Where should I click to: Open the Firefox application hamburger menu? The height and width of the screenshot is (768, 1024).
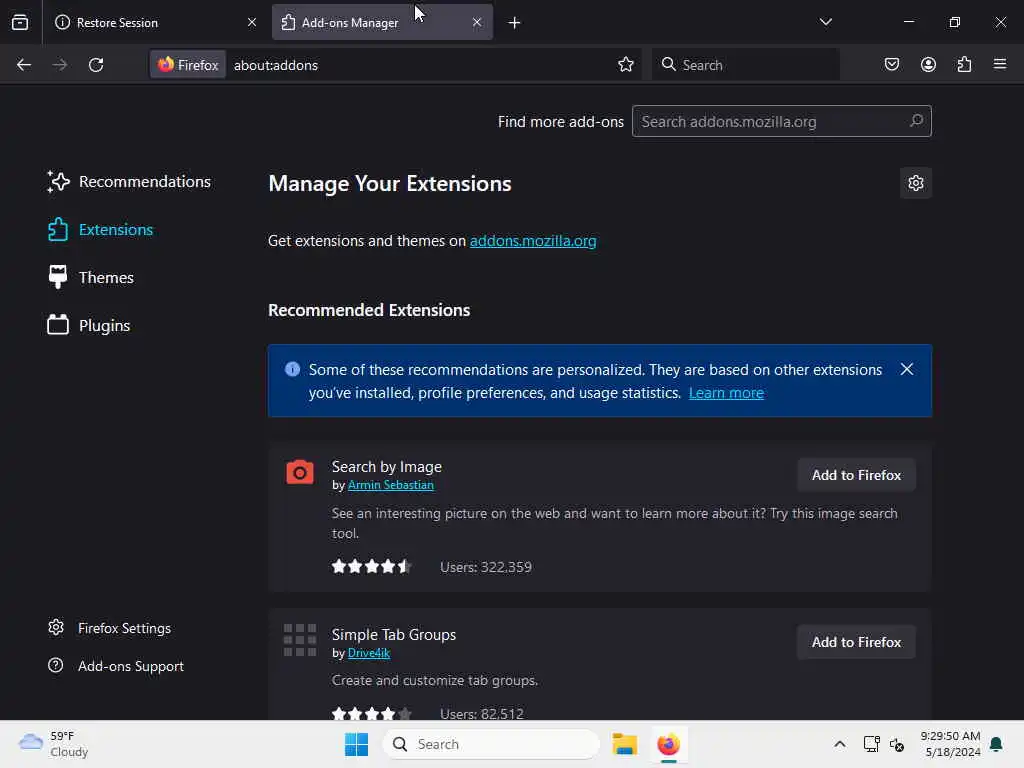(1000, 65)
